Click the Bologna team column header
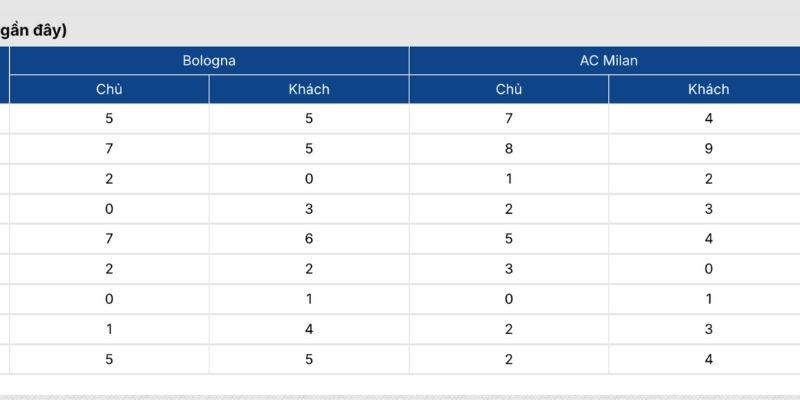The image size is (800, 400). 209,61
